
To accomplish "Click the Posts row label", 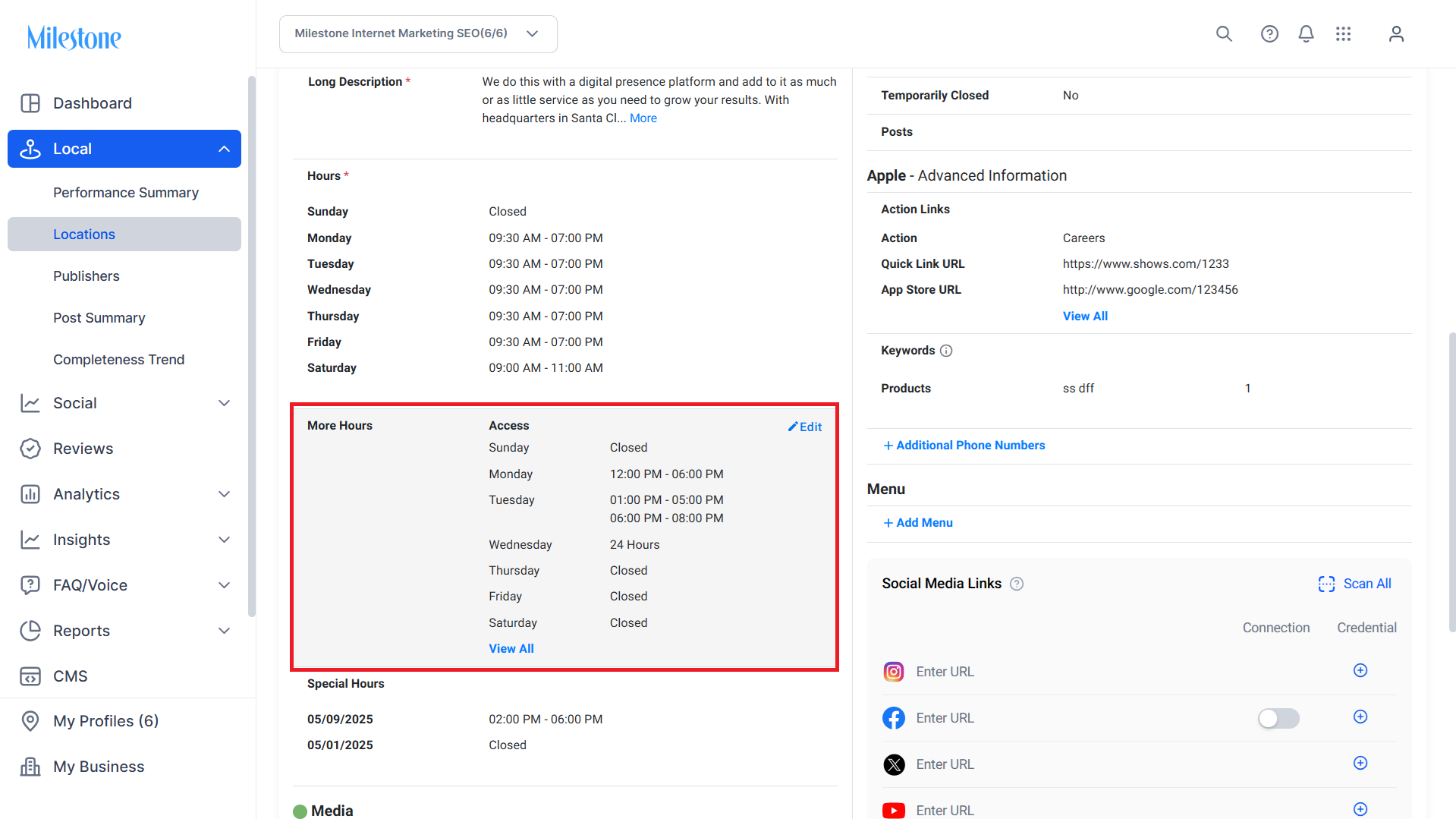I will point(897,132).
